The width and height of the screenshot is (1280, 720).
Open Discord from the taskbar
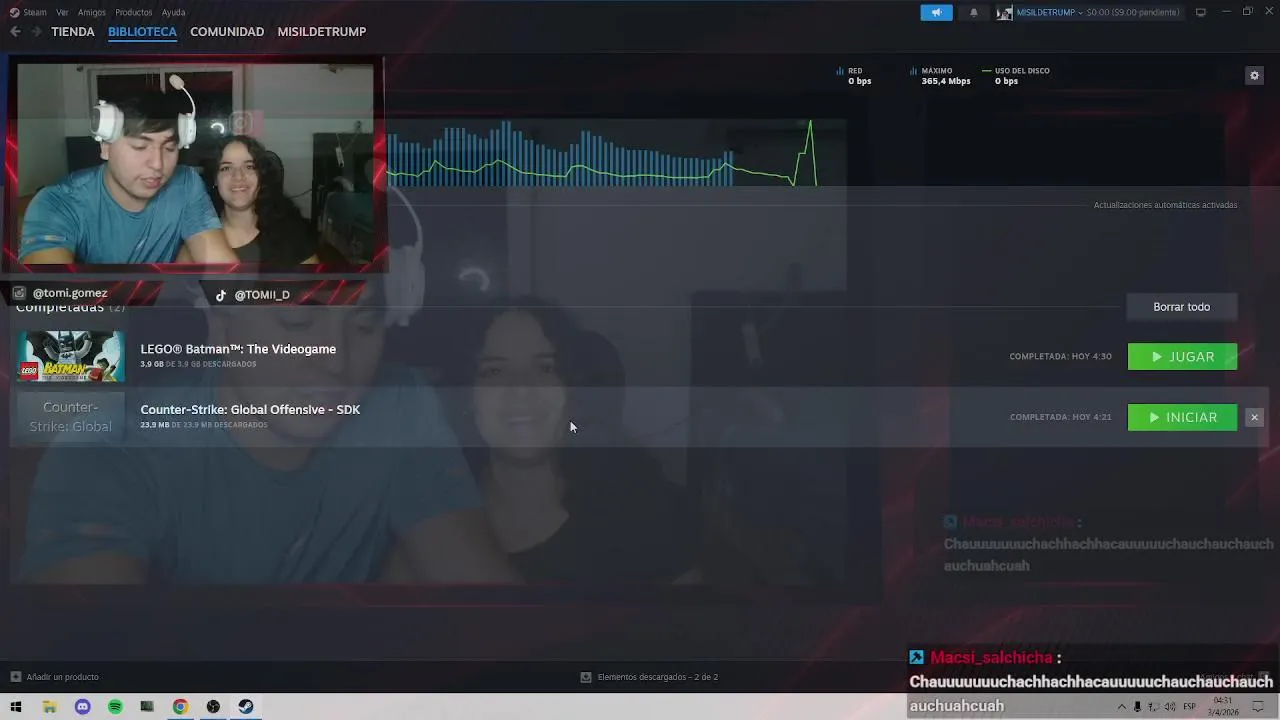[82, 707]
